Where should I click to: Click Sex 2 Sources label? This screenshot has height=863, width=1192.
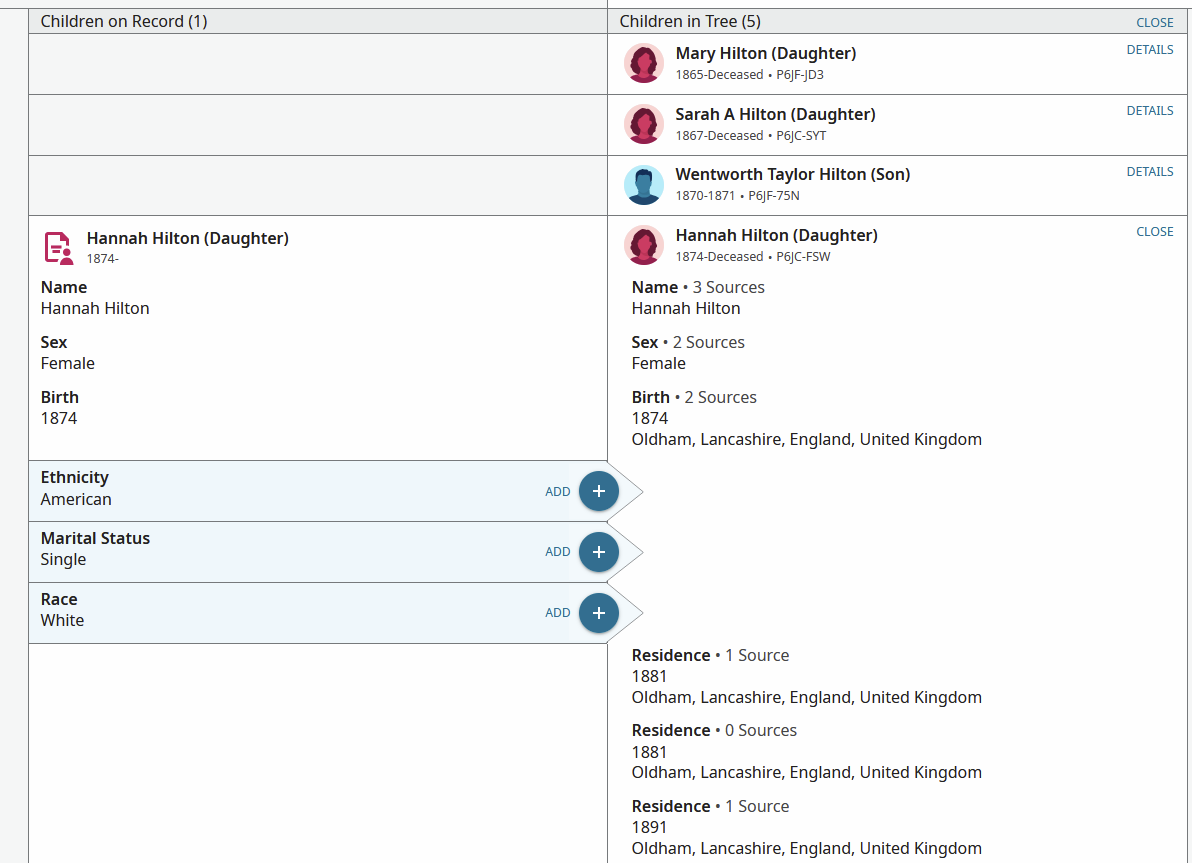[688, 342]
